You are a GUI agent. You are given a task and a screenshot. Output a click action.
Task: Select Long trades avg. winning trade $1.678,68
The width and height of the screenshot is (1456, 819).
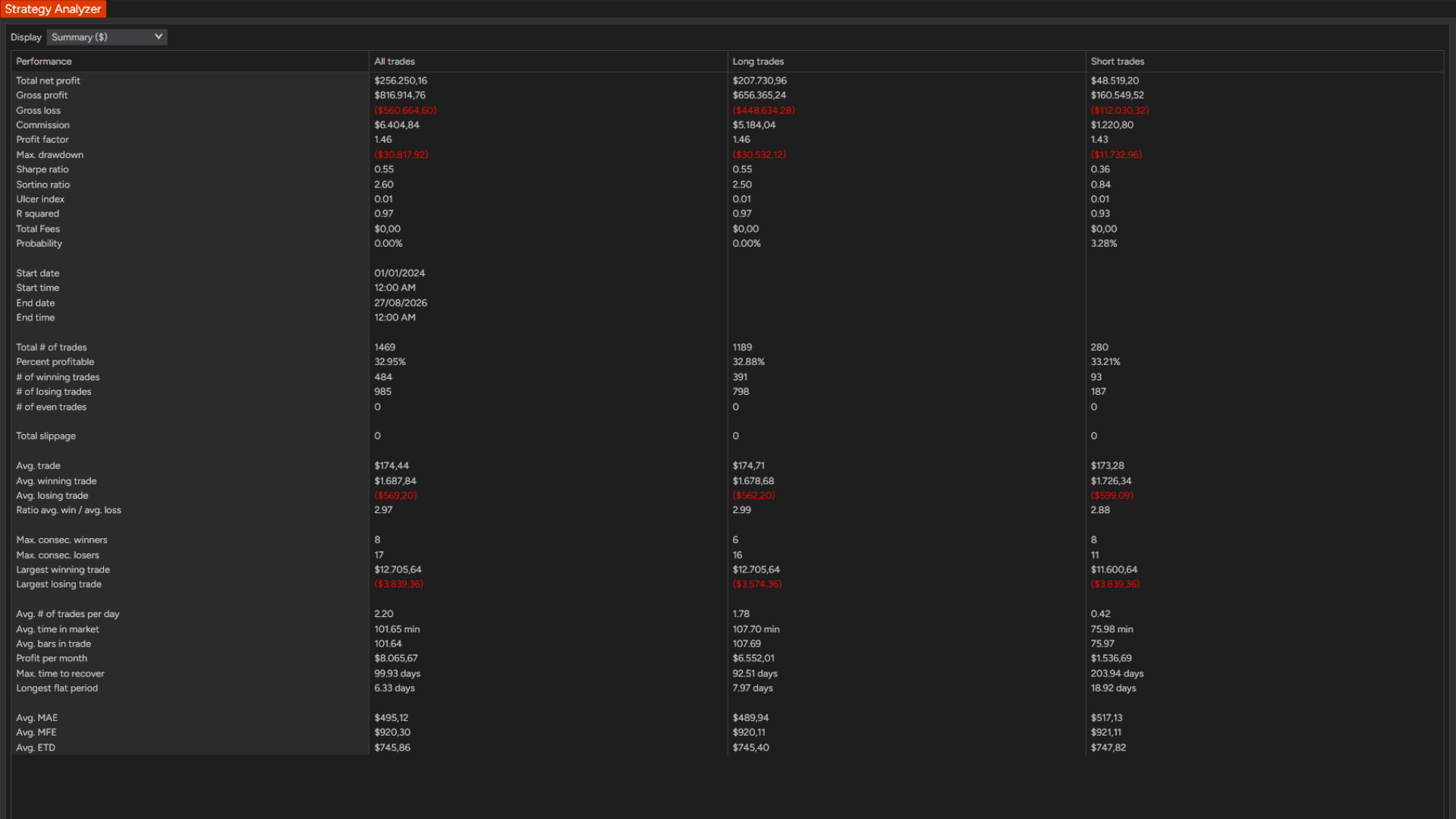click(753, 481)
